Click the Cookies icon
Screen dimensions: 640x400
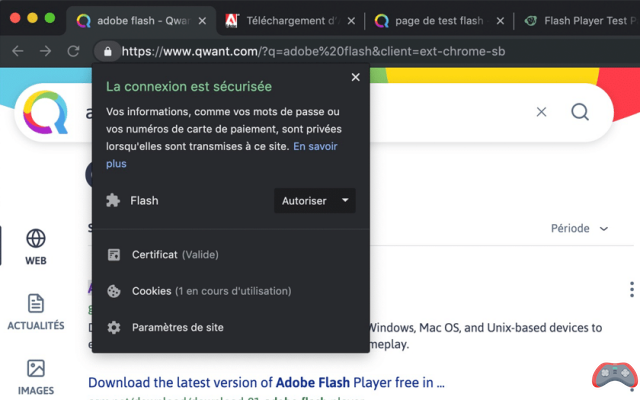coord(114,291)
